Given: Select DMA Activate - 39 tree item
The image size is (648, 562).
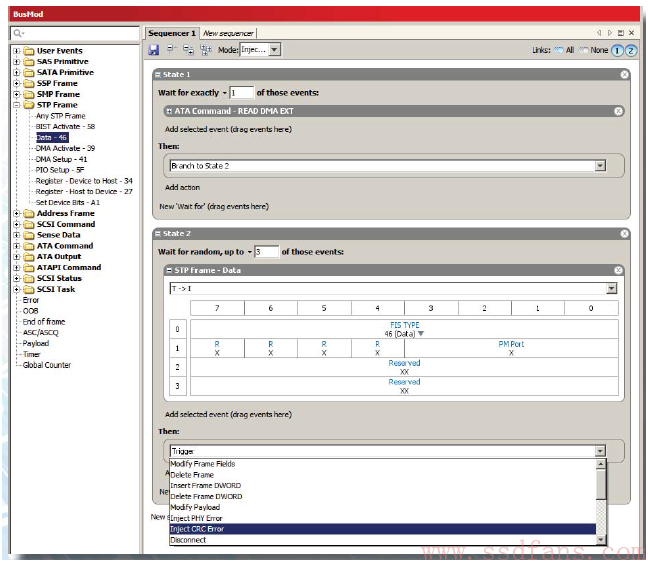Looking at the screenshot, I should coord(65,148).
